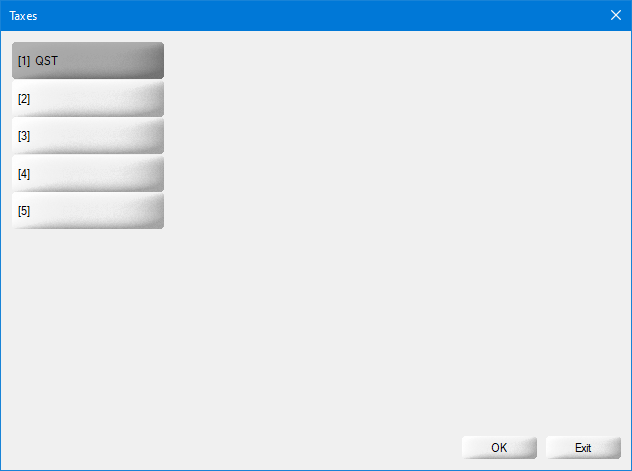Close the Taxes dialog window
Image resolution: width=632 pixels, height=471 pixels.
616,15
